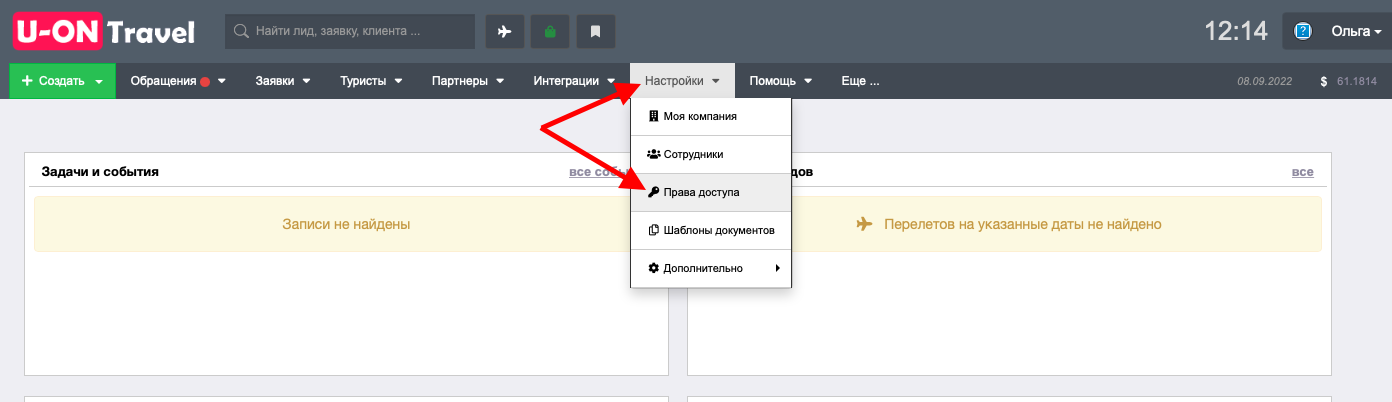Click the dollar exchange rate 61.1814
The height and width of the screenshot is (402, 1392).
(1349, 81)
